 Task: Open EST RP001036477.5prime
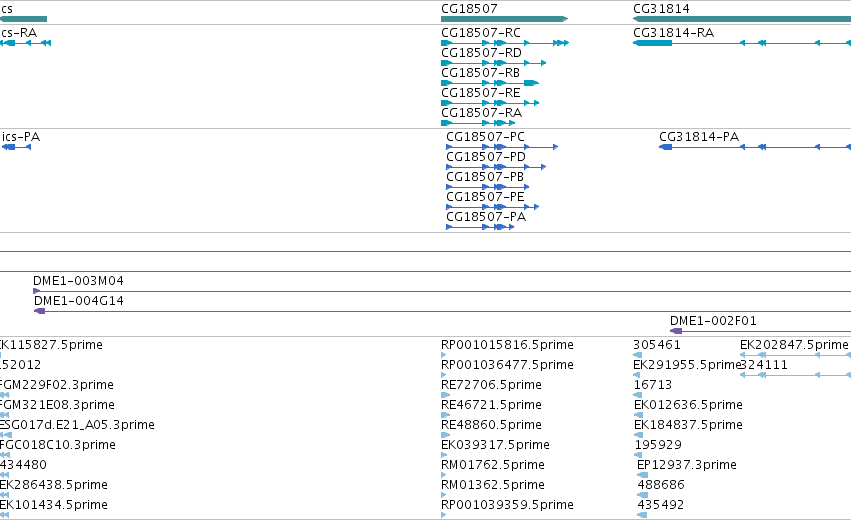[x=507, y=365]
